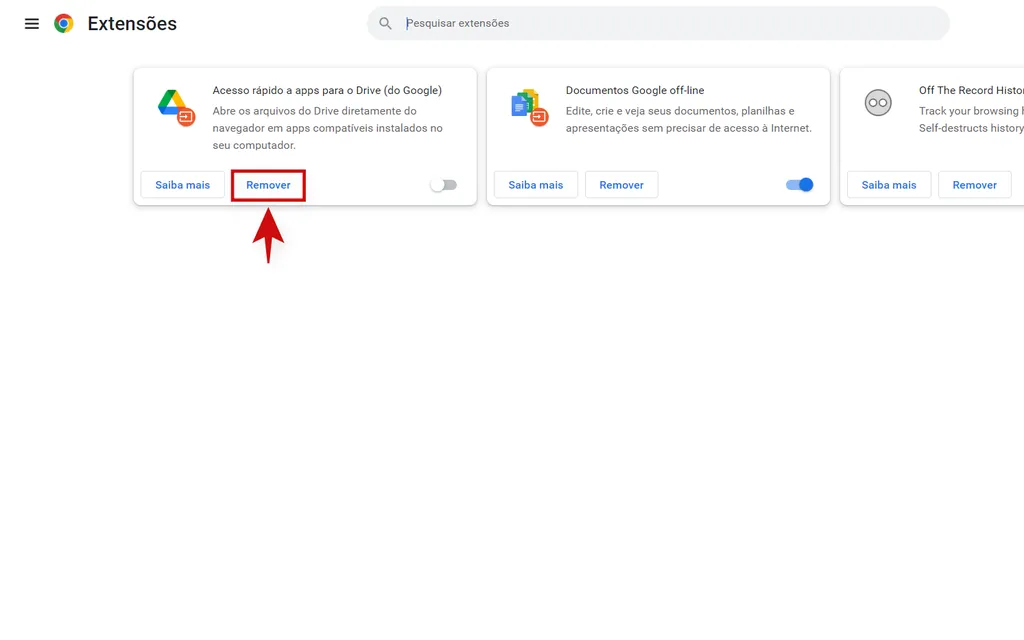Click the Off The Record History icon
The width and height of the screenshot is (1024, 640).
point(878,103)
